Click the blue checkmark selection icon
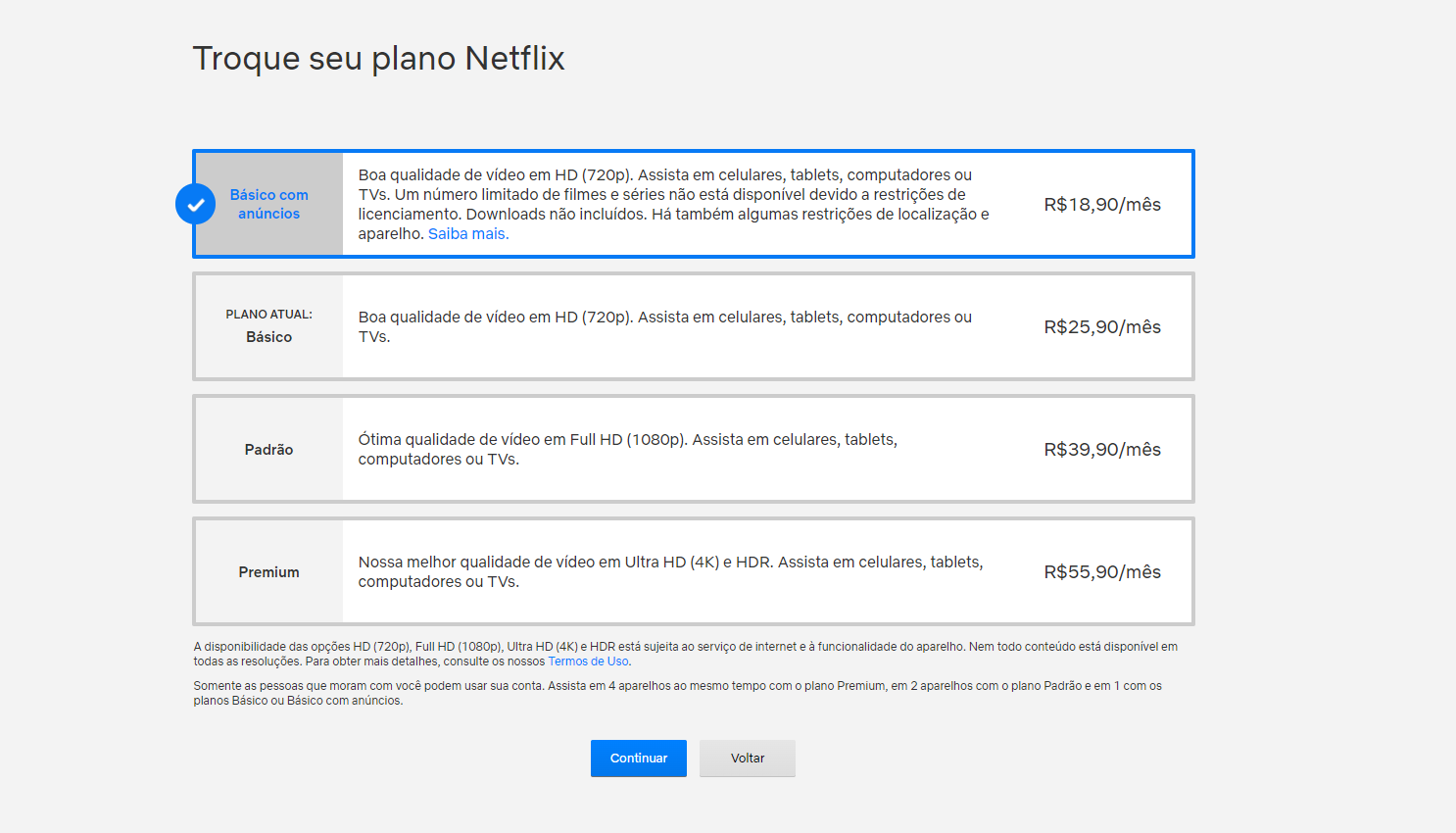Viewport: 1456px width, 833px height. point(196,204)
